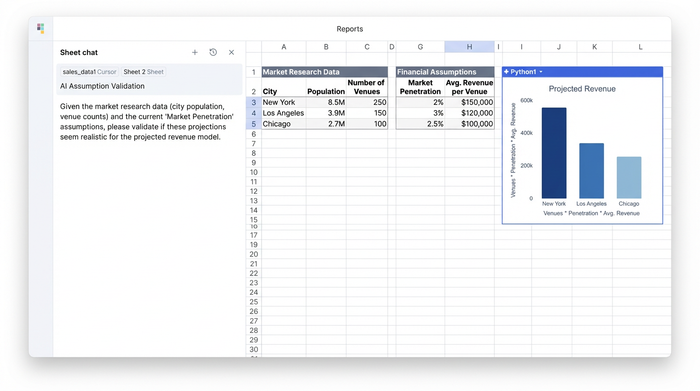The width and height of the screenshot is (700, 391).
Task: Click the '$100,000' revenue cell
Action: [x=469, y=124]
